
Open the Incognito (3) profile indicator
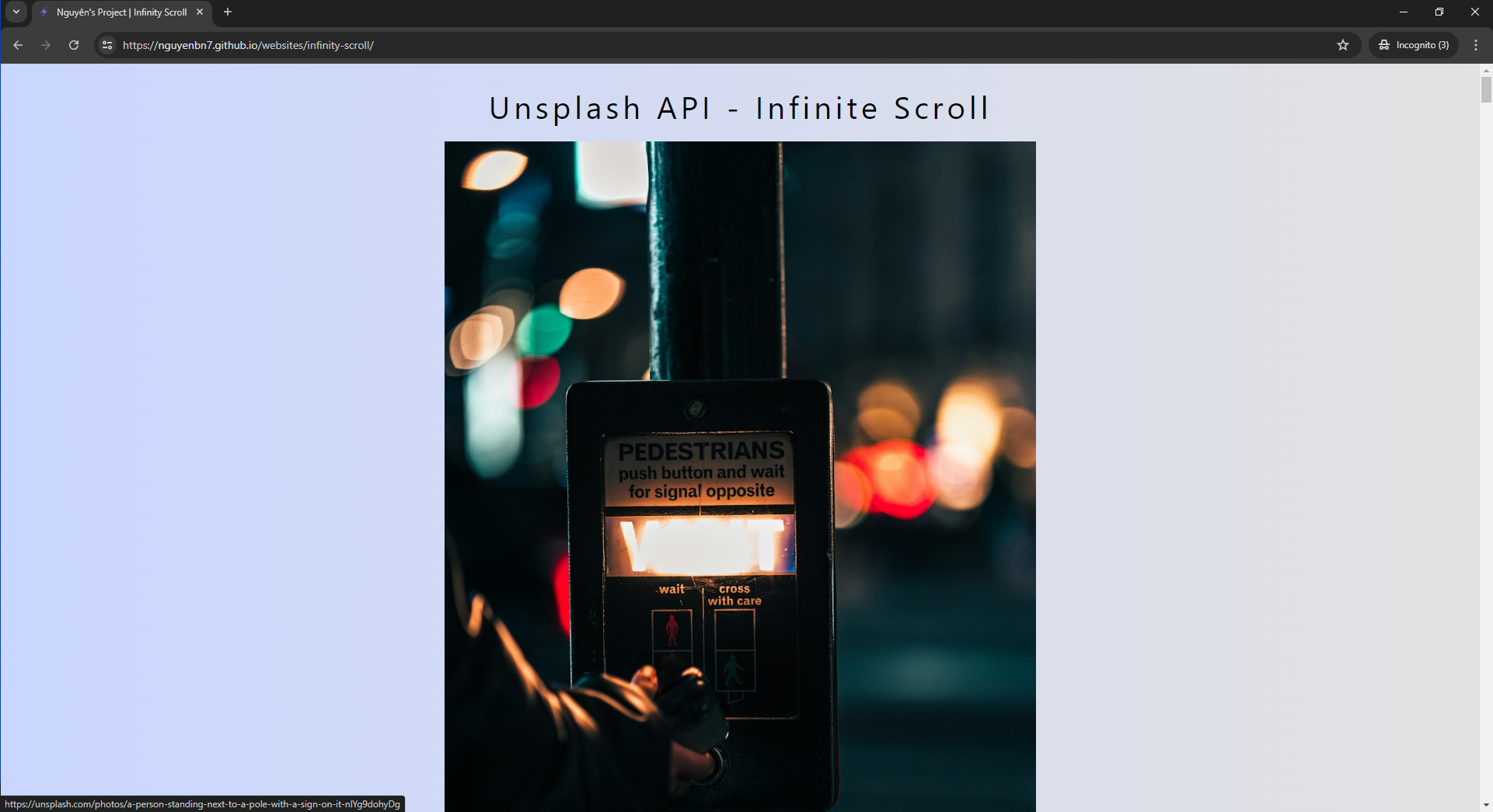pos(1414,45)
